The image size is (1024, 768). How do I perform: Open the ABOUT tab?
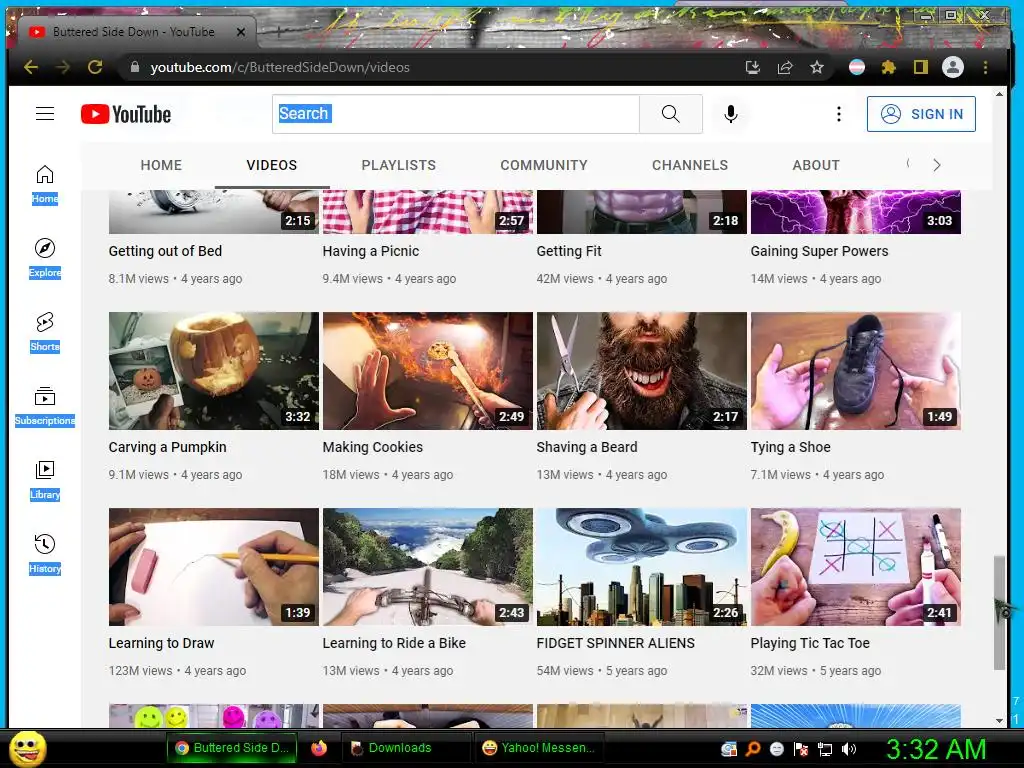coord(816,165)
